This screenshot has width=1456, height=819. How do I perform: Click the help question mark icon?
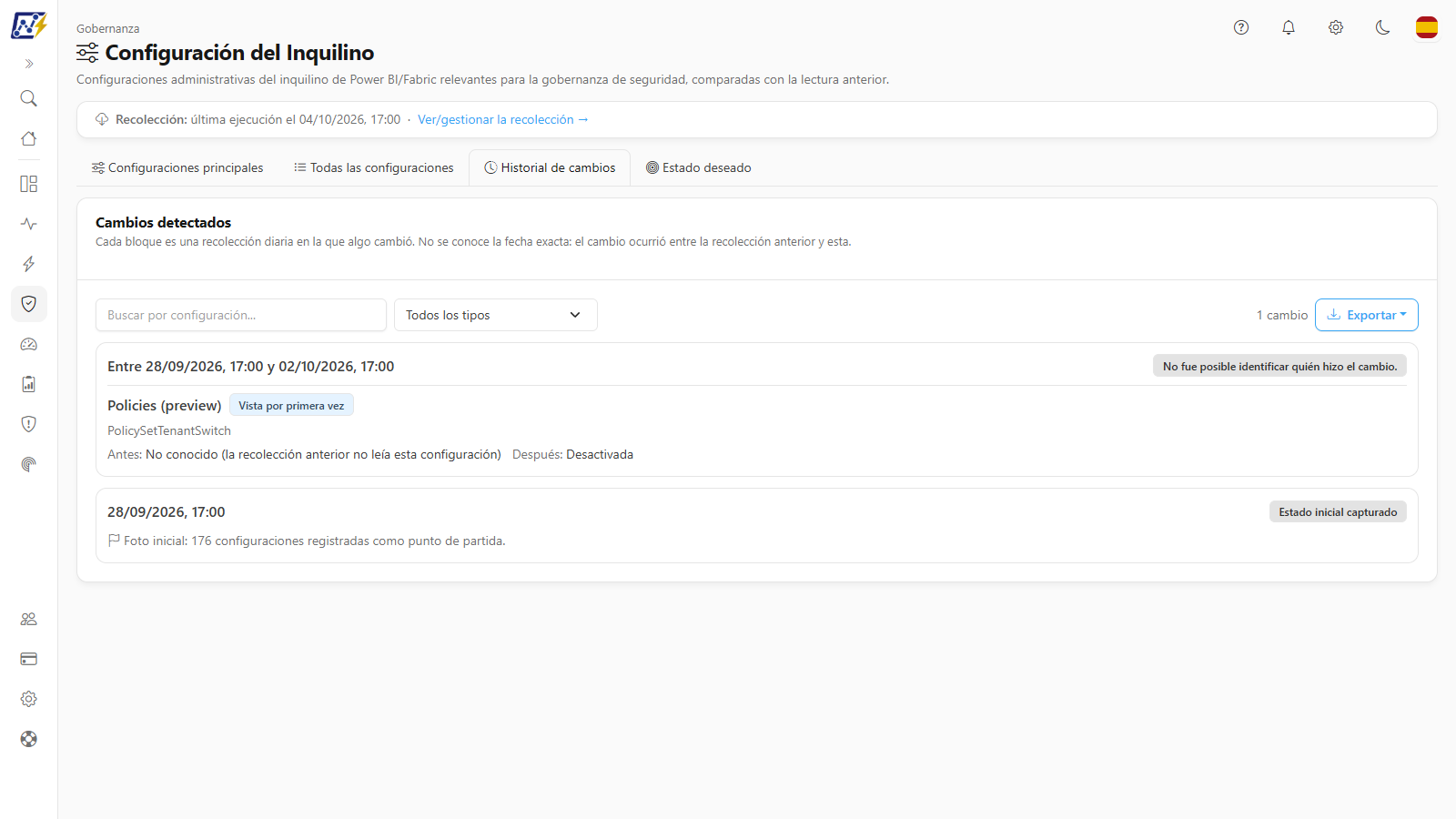[1241, 27]
